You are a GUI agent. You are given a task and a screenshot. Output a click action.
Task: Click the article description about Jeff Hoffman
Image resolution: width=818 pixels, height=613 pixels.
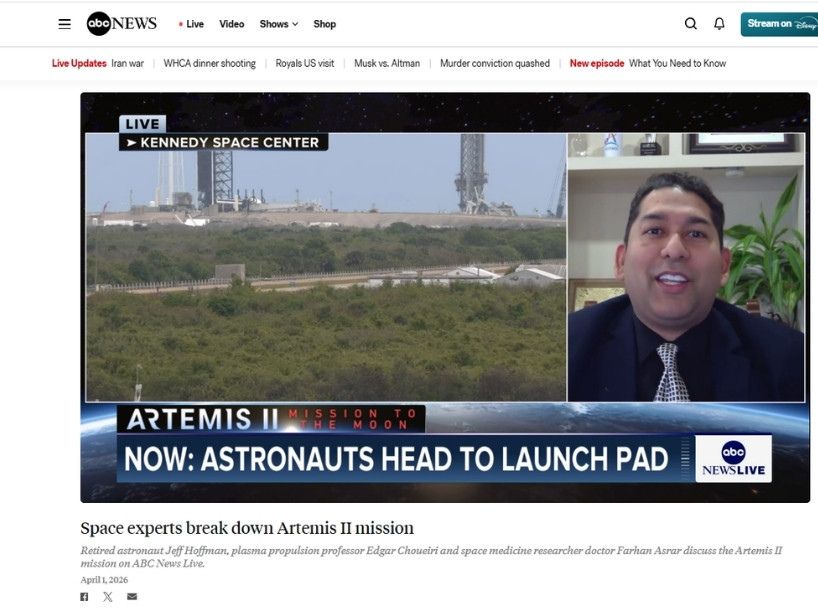431,557
